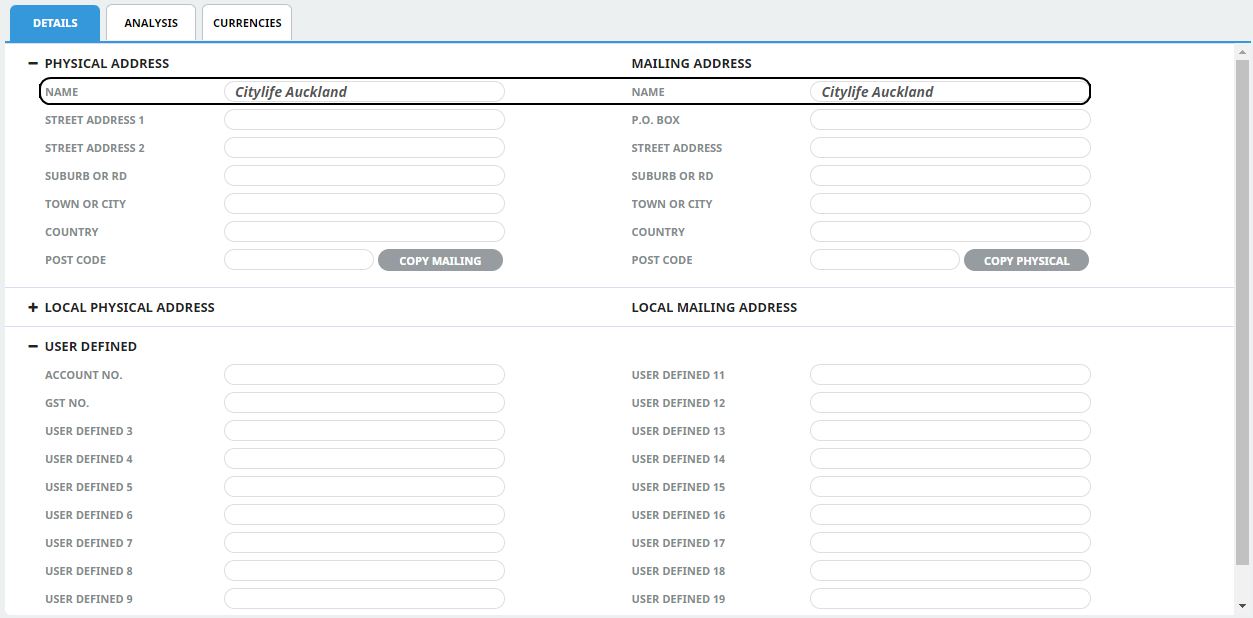Expand the Local Physical Address section
The width and height of the screenshot is (1253, 618).
click(x=33, y=308)
